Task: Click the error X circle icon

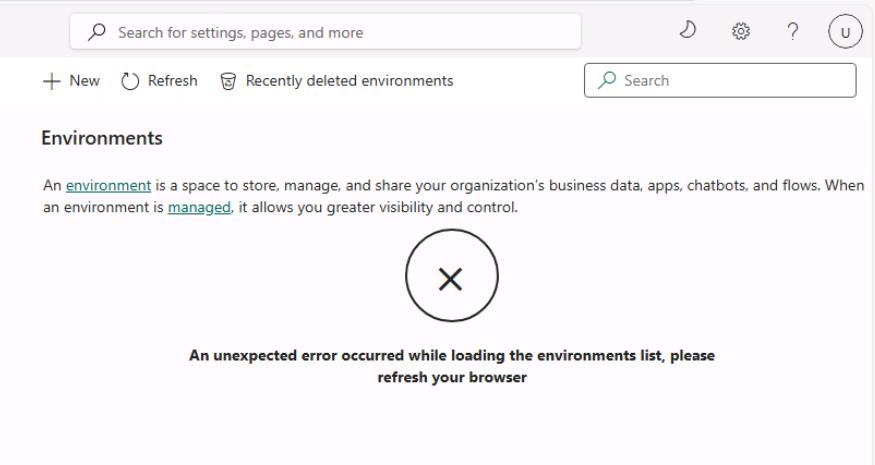Action: pyautogui.click(x=451, y=276)
